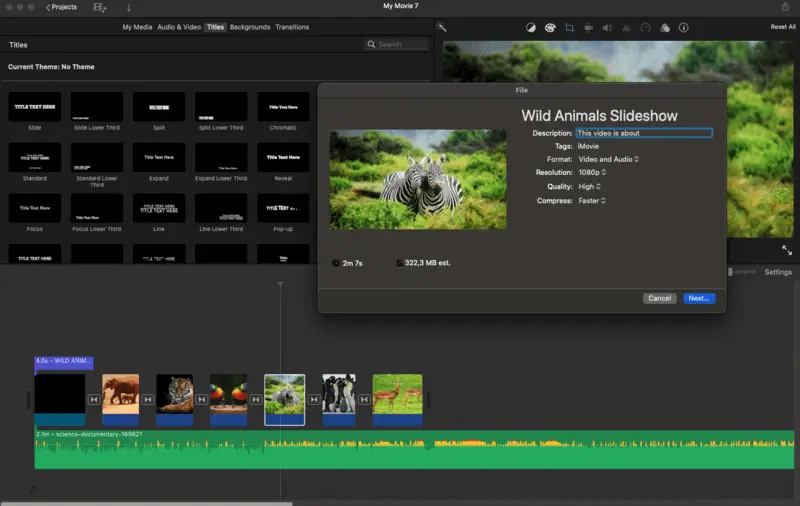Switch to the Transitions tab
The image size is (800, 506).
click(292, 27)
